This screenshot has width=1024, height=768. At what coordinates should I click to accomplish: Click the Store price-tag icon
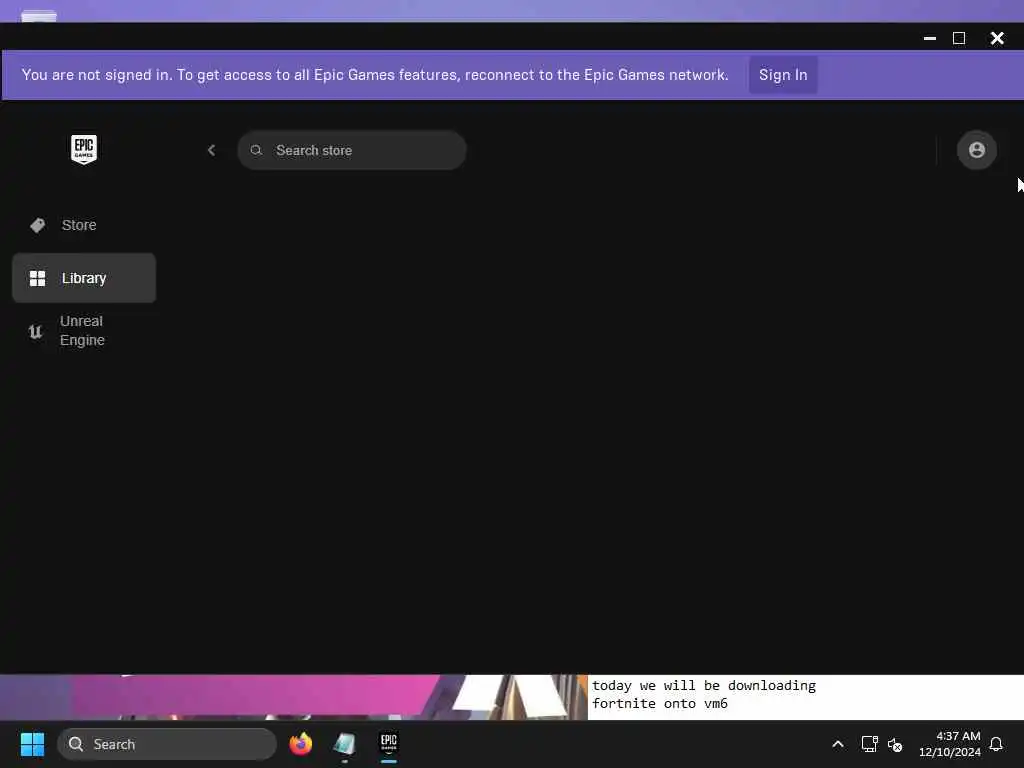pyautogui.click(x=37, y=225)
